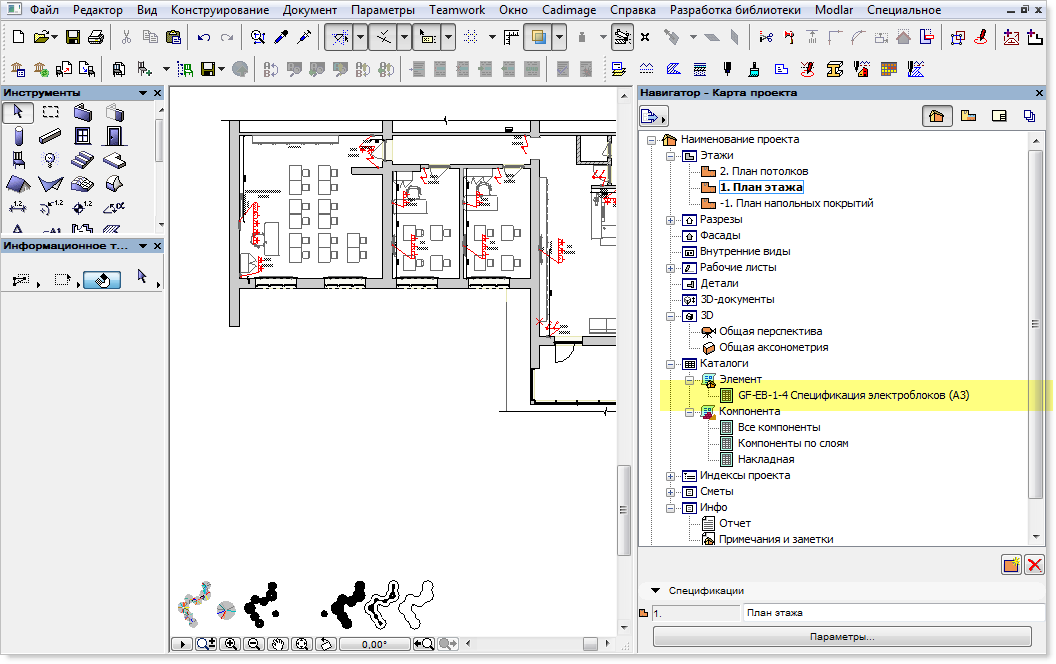Open the Инструменты panel dropdown arrow
Viewport: 1056px width, 664px height.
coord(143,93)
